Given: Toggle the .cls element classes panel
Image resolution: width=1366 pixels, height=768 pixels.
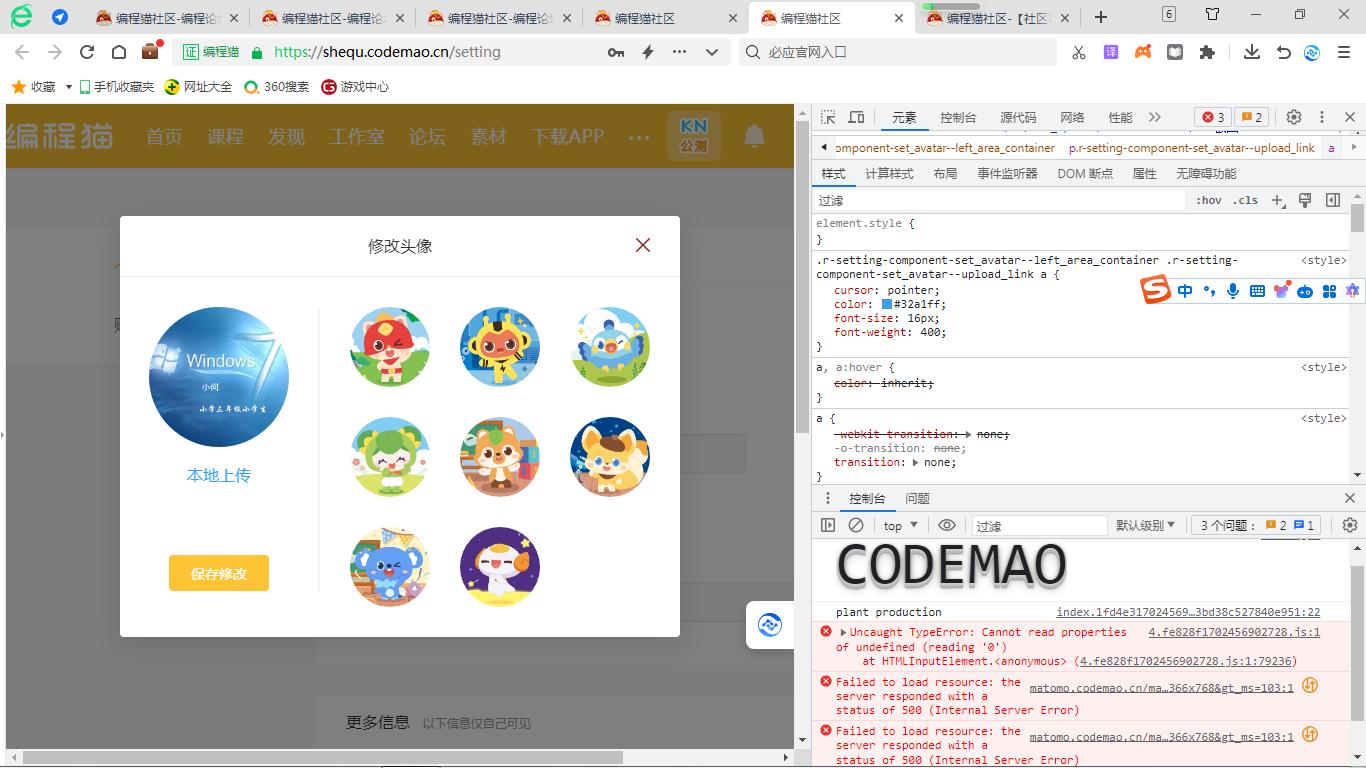Looking at the screenshot, I should click(x=1245, y=200).
